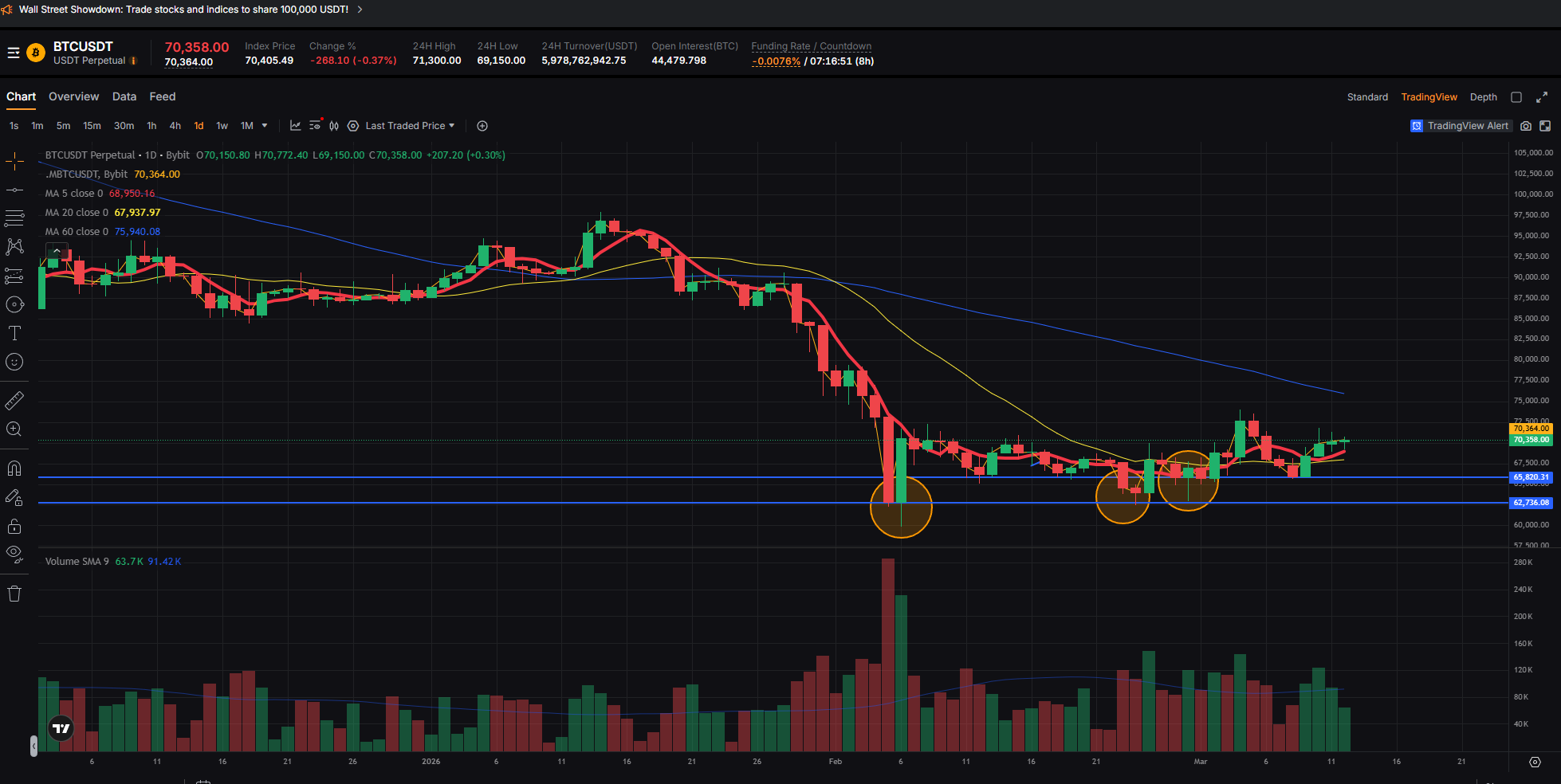Screen dimensions: 1561x784
Task: Select the ruler measure tool
Action: [14, 400]
